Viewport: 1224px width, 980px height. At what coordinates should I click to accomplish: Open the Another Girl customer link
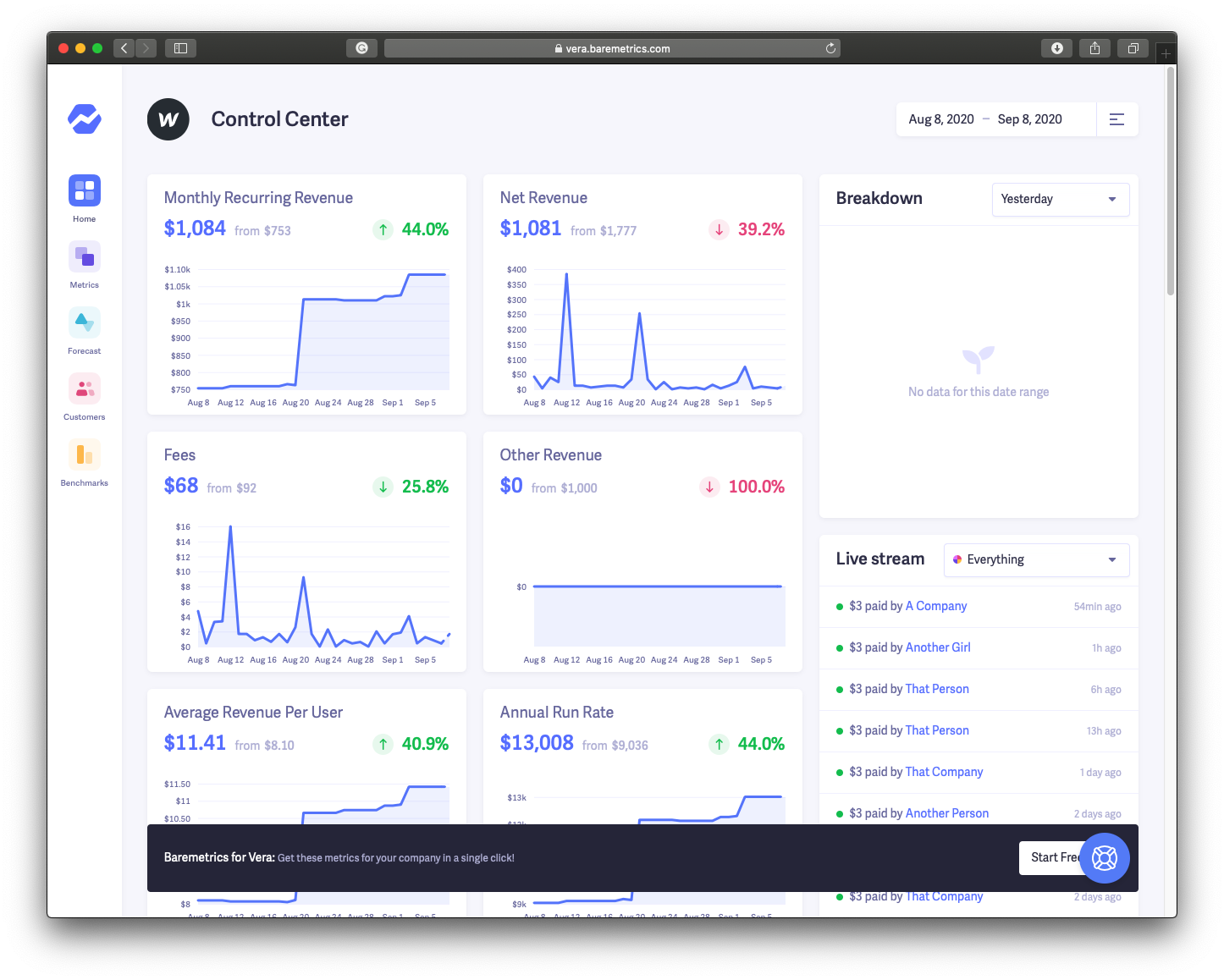click(938, 647)
